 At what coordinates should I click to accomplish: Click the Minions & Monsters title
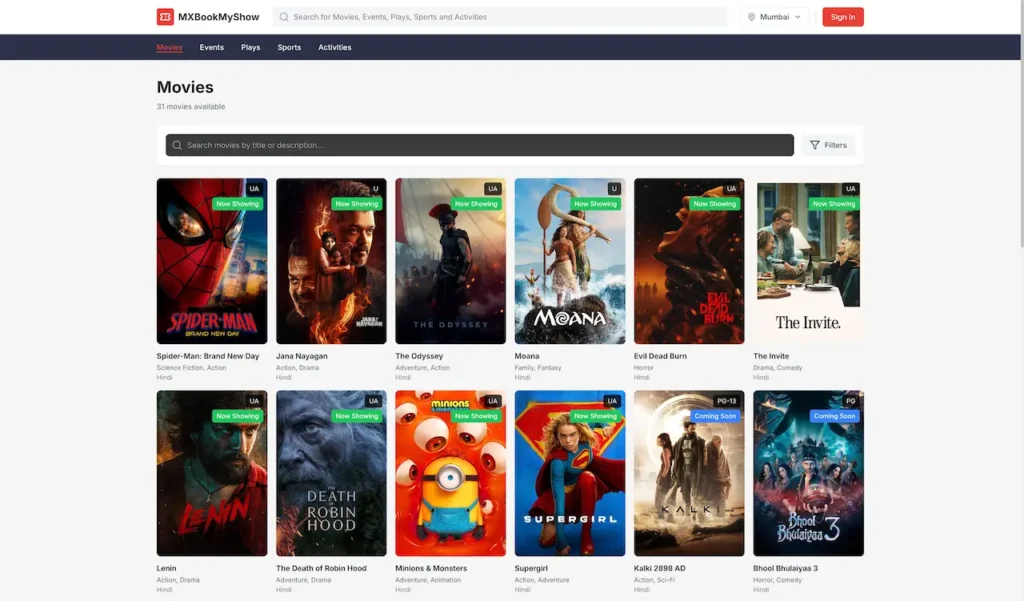tap(431, 568)
